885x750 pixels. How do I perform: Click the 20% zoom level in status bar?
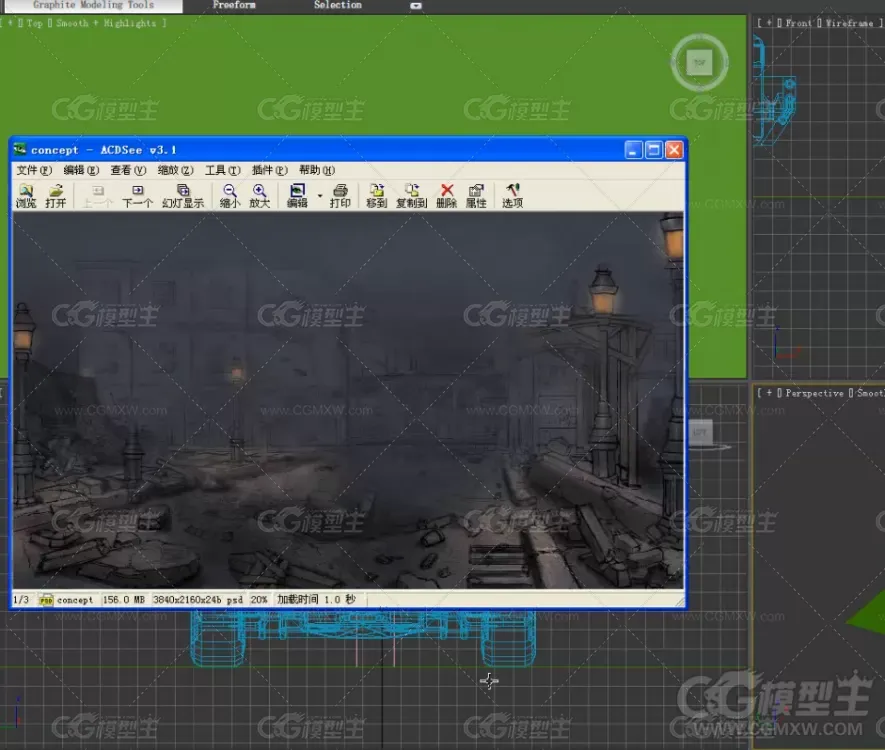[259, 599]
